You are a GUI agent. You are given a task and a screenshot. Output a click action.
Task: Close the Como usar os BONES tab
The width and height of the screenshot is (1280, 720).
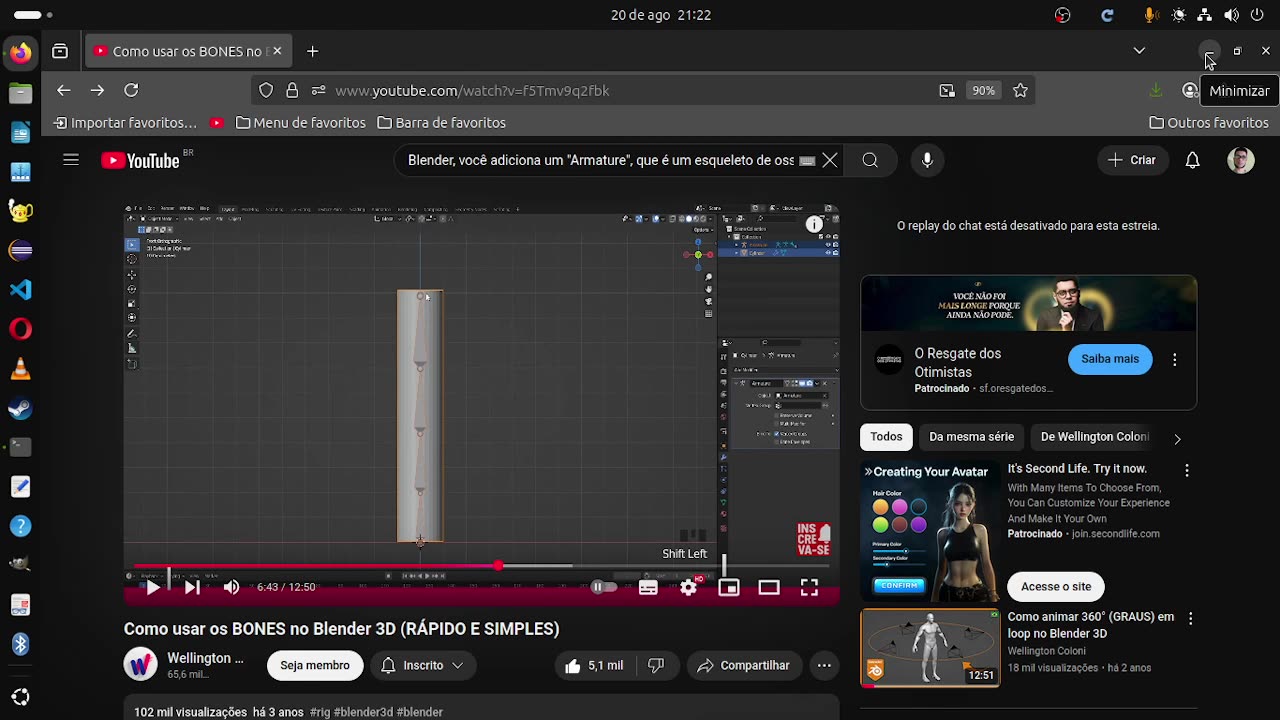(x=277, y=51)
